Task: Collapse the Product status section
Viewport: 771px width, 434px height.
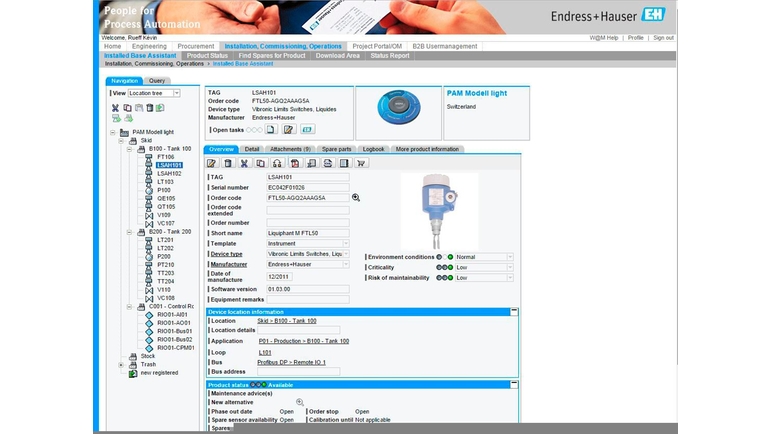Action: 514,384
